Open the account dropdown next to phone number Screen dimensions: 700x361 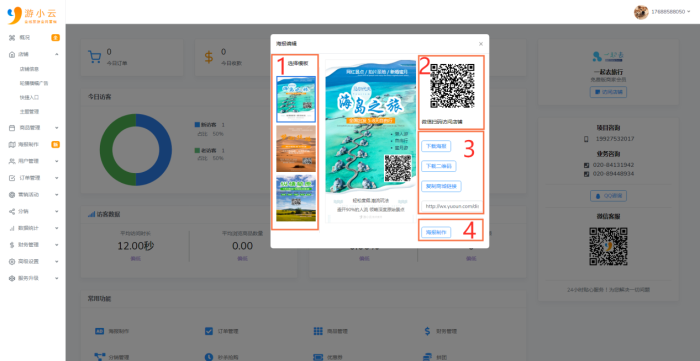pyautogui.click(x=690, y=12)
